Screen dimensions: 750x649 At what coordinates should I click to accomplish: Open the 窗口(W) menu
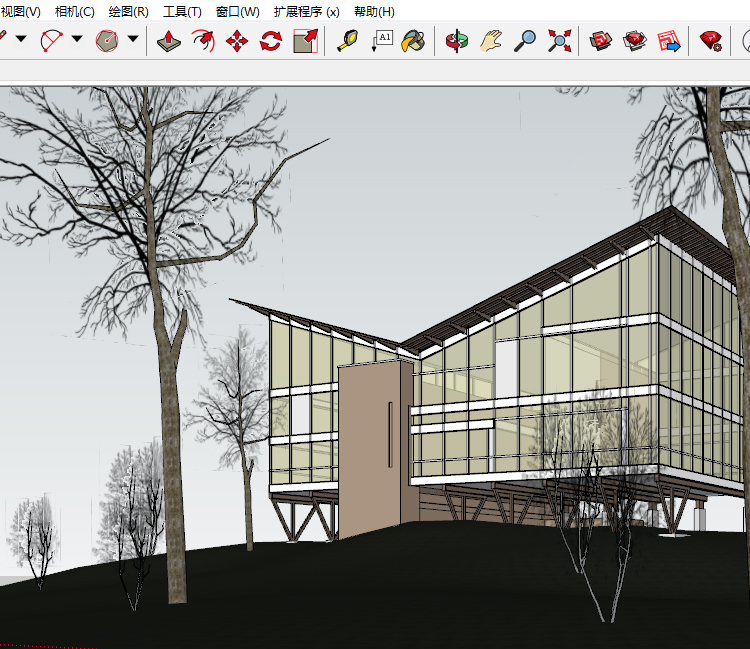pyautogui.click(x=238, y=11)
